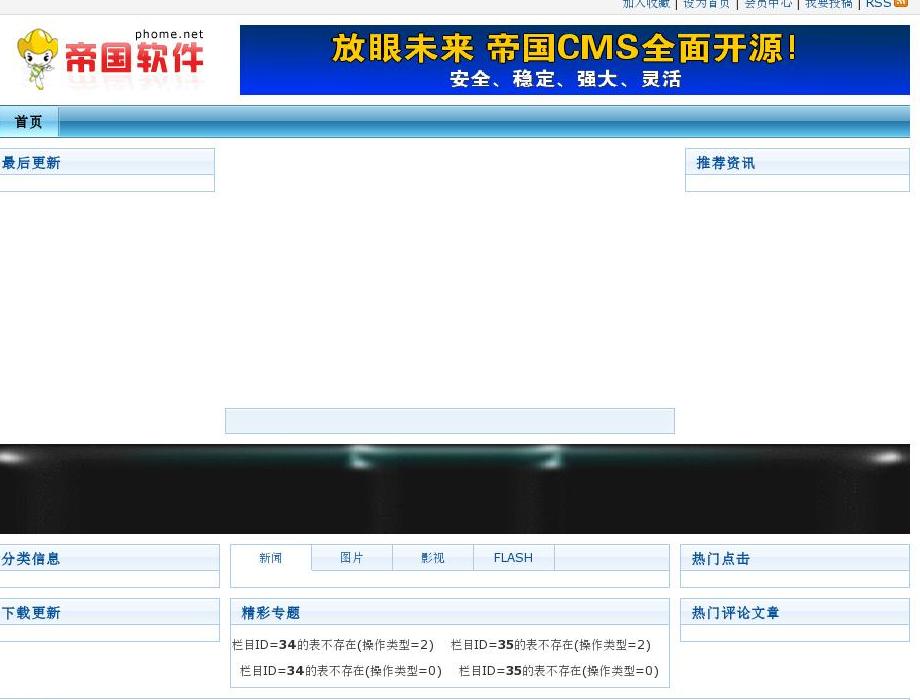Open the 帝国CMS全面开源 banner ad
The image size is (920, 700).
point(574,60)
